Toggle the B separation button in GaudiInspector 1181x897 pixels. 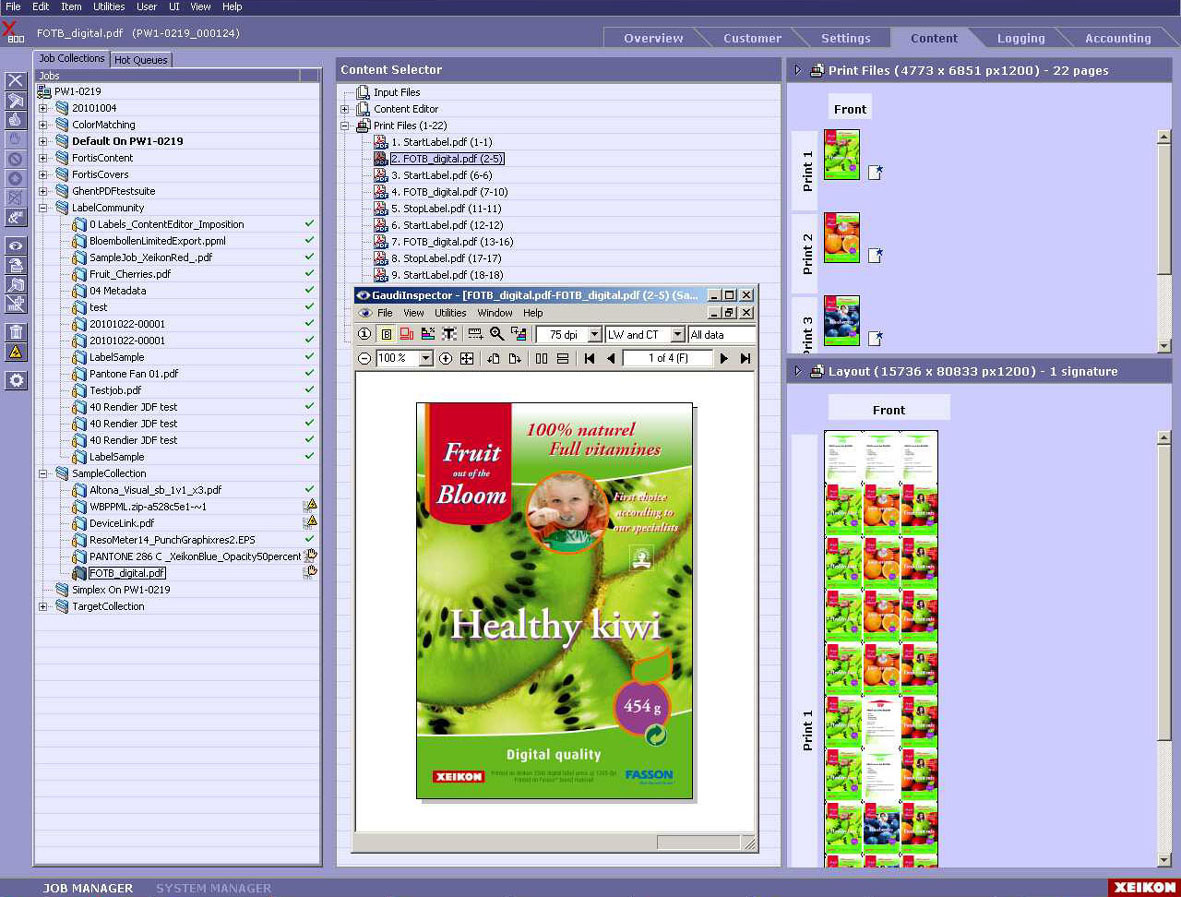pos(386,336)
